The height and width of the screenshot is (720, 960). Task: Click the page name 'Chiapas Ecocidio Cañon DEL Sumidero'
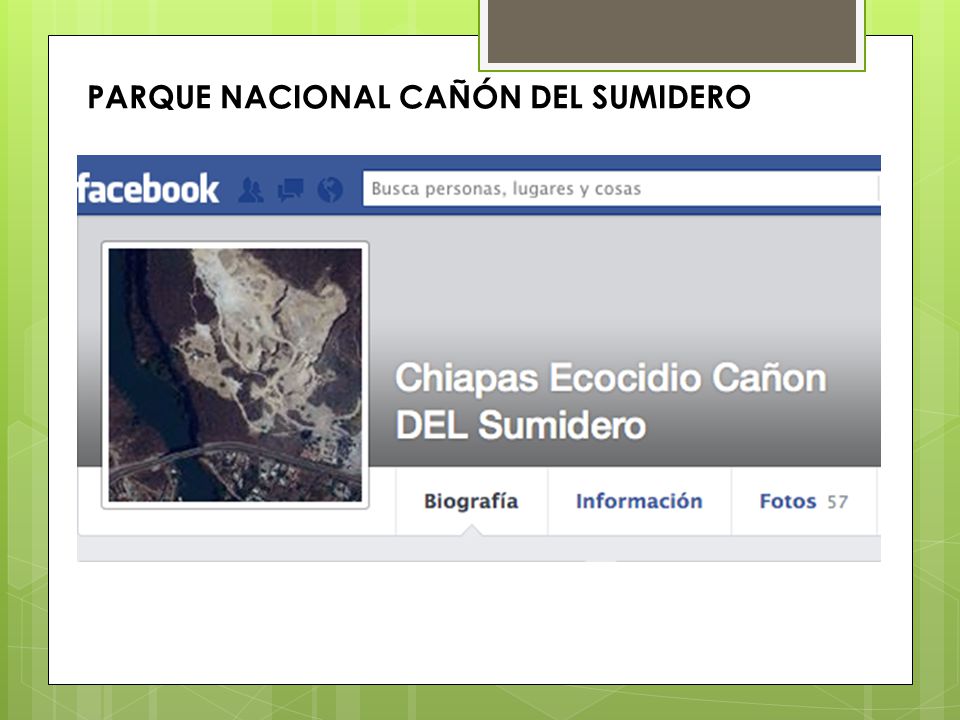click(610, 401)
